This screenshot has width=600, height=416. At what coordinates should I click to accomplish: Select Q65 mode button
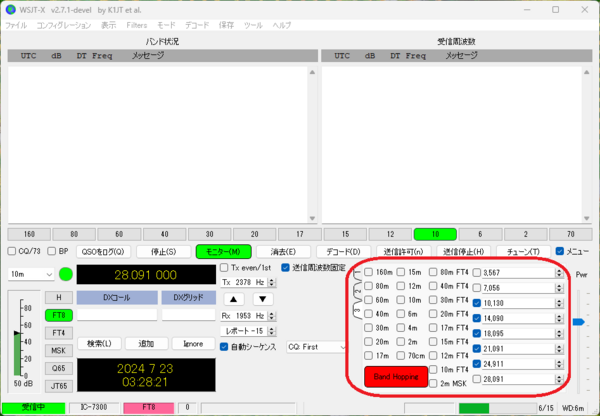59,368
